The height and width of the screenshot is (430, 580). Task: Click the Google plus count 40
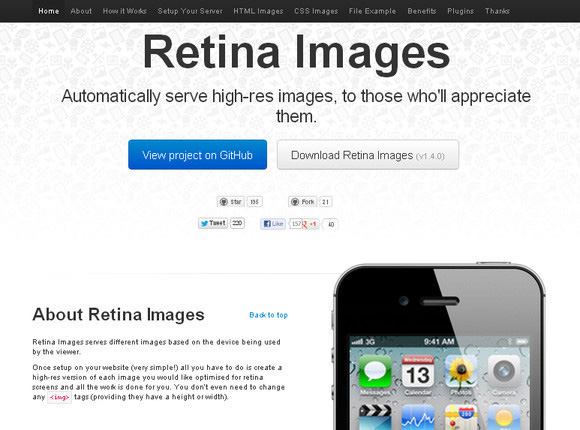pos(331,224)
